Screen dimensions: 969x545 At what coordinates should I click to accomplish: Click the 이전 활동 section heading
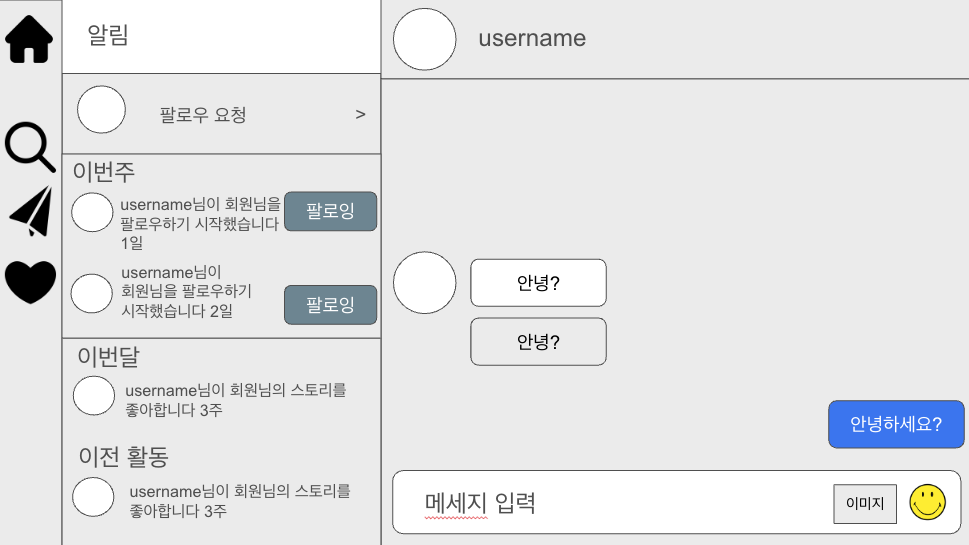[124, 457]
